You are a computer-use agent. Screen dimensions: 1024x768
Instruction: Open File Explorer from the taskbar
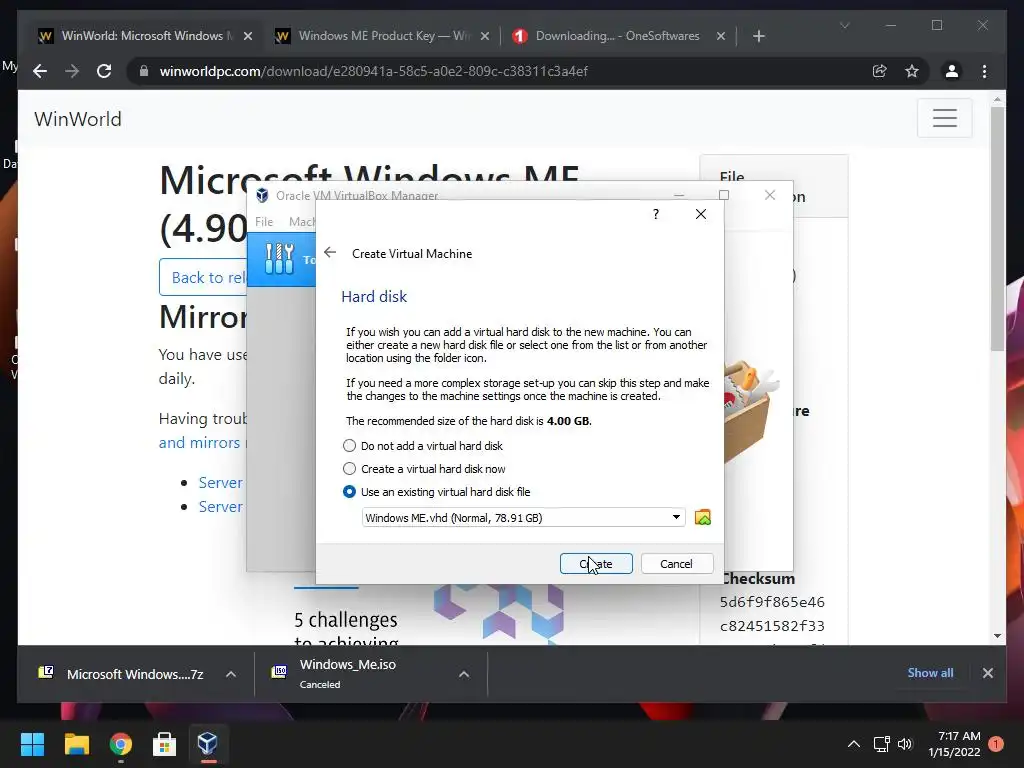tap(76, 743)
